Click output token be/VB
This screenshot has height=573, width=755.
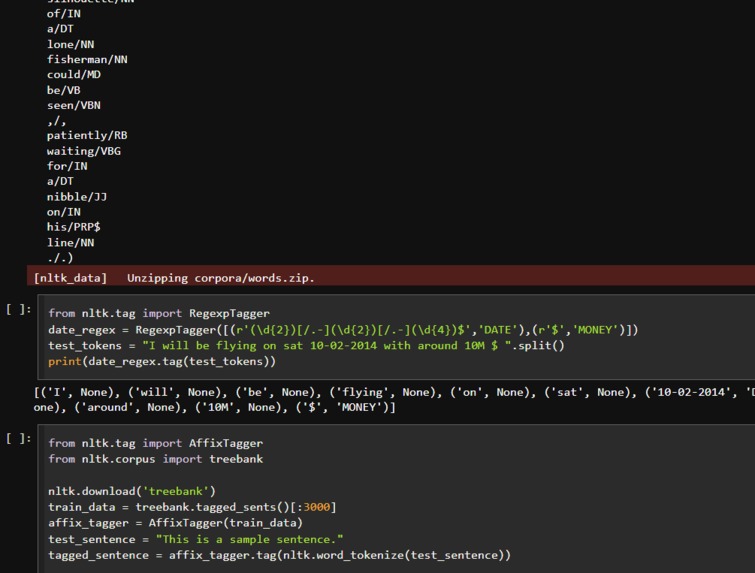[64, 91]
